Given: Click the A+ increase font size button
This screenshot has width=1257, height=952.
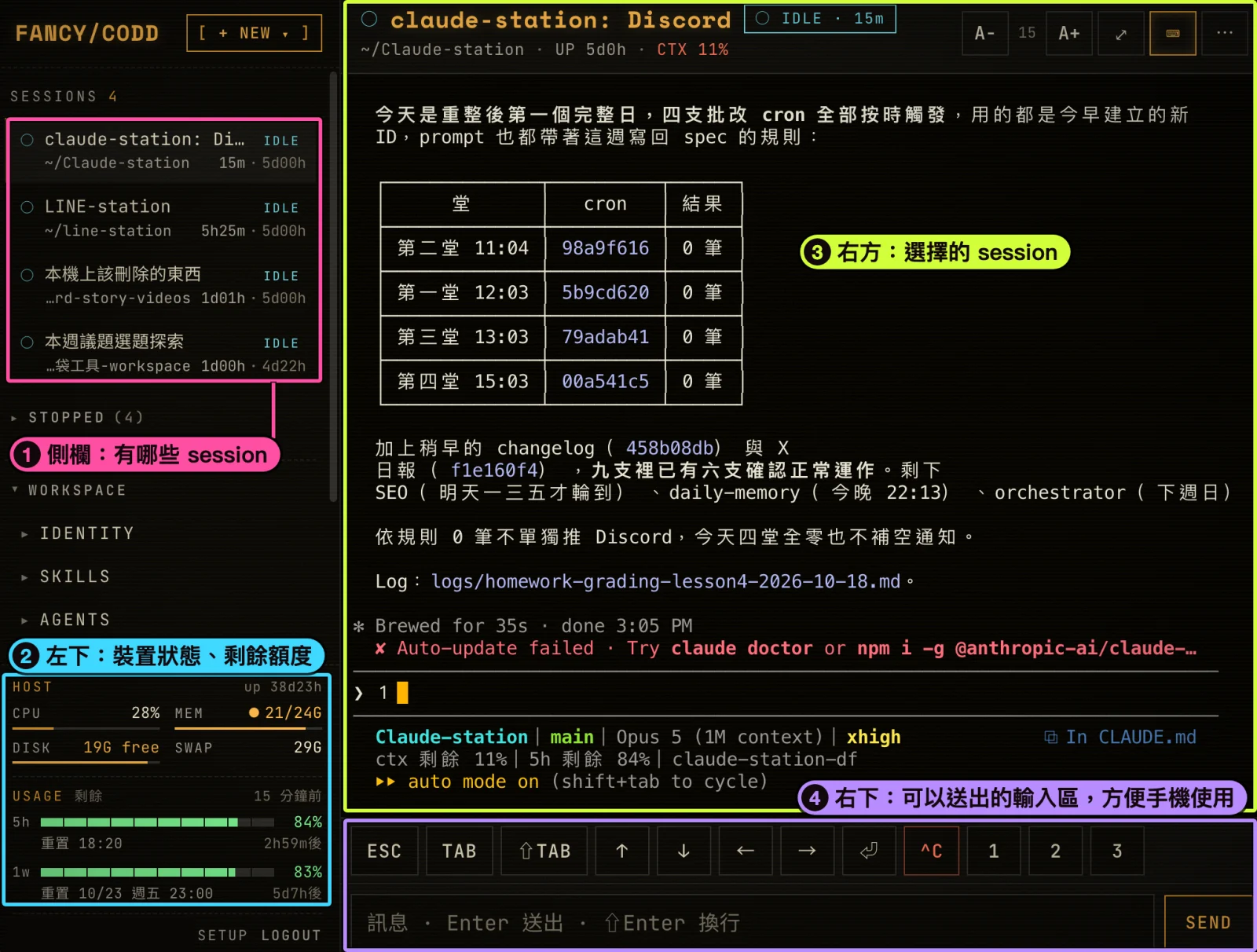Looking at the screenshot, I should pos(1069,33).
